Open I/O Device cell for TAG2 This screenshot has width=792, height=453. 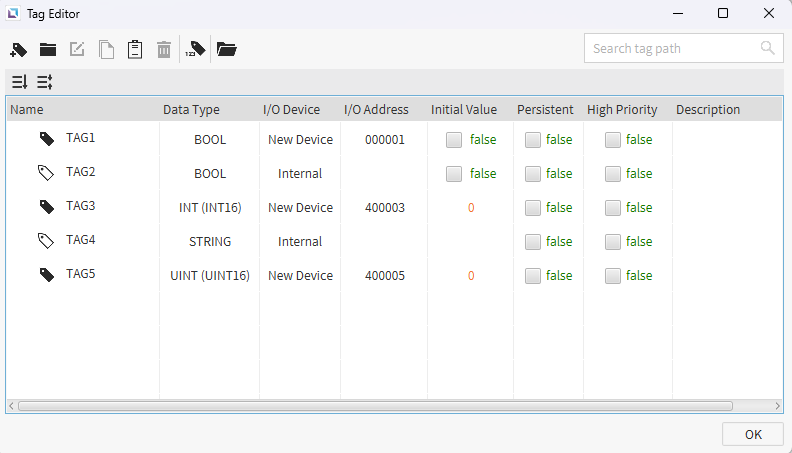click(x=300, y=174)
